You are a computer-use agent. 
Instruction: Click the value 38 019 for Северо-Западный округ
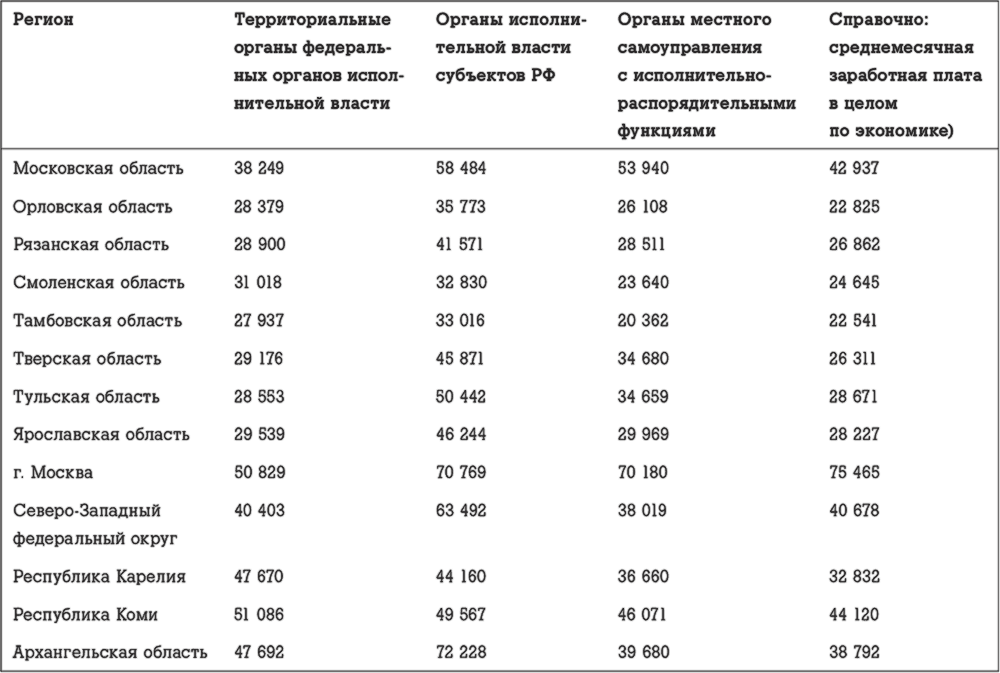643,511
